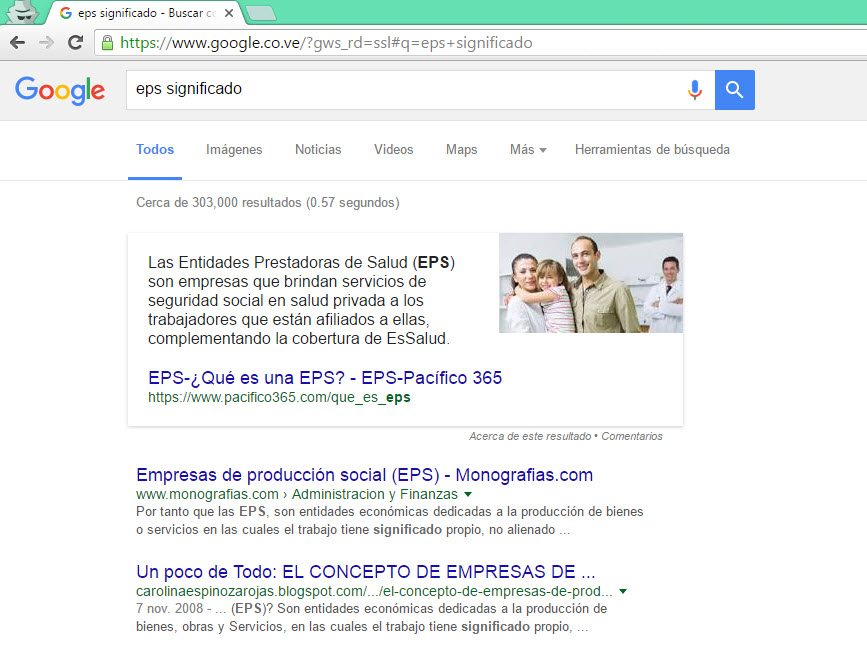Click the green padlock security icon
The width and height of the screenshot is (867, 657).
107,43
